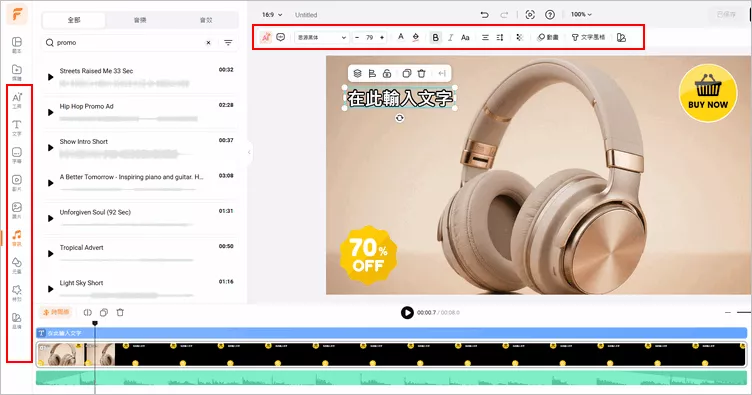The width and height of the screenshot is (752, 395).
Task: Open the Effects panel in left sidebar
Action: (x=17, y=293)
